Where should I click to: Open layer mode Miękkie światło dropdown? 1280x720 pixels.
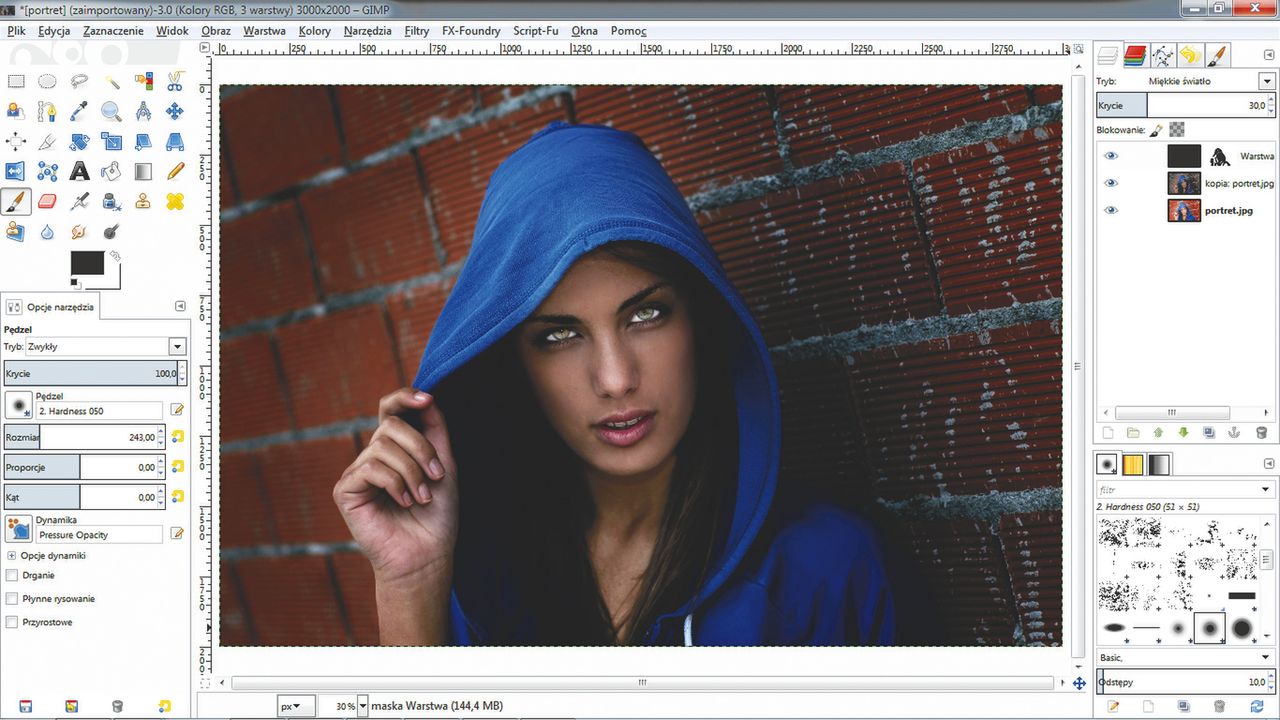point(1267,81)
